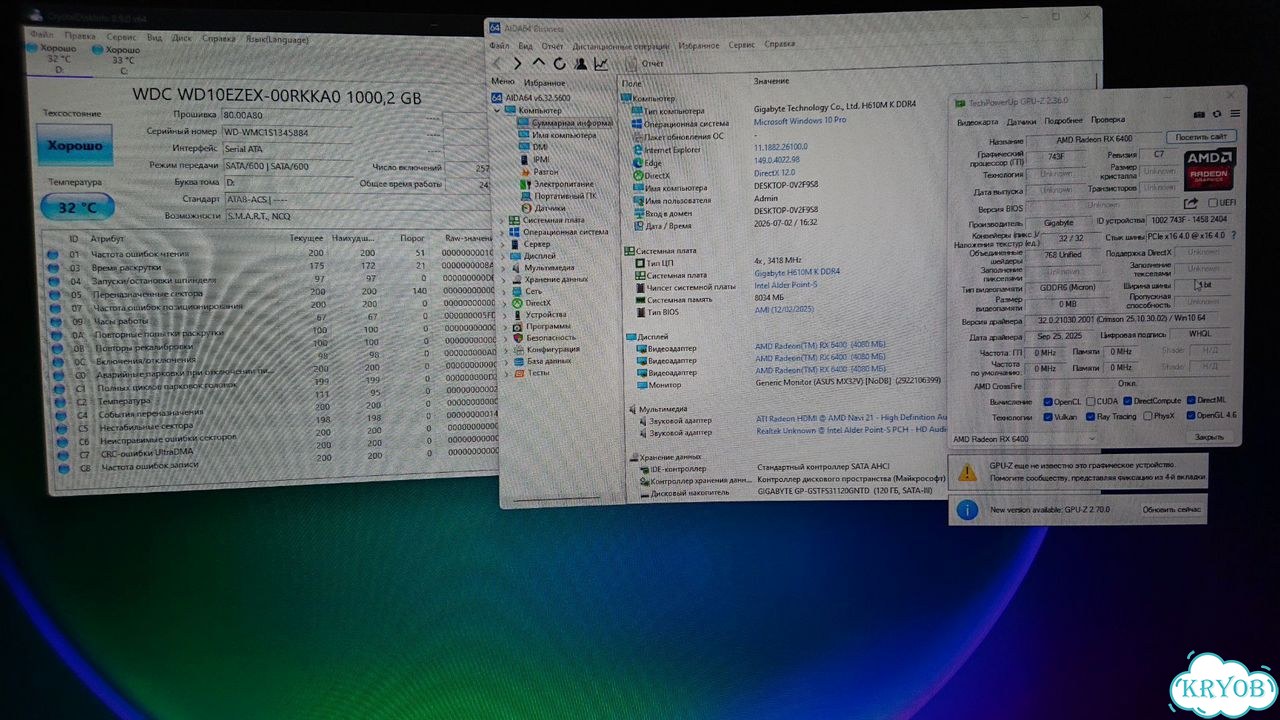Click the DirectX icon in AIDA64 tree
Screen dimensions: 1280x720
point(516,303)
